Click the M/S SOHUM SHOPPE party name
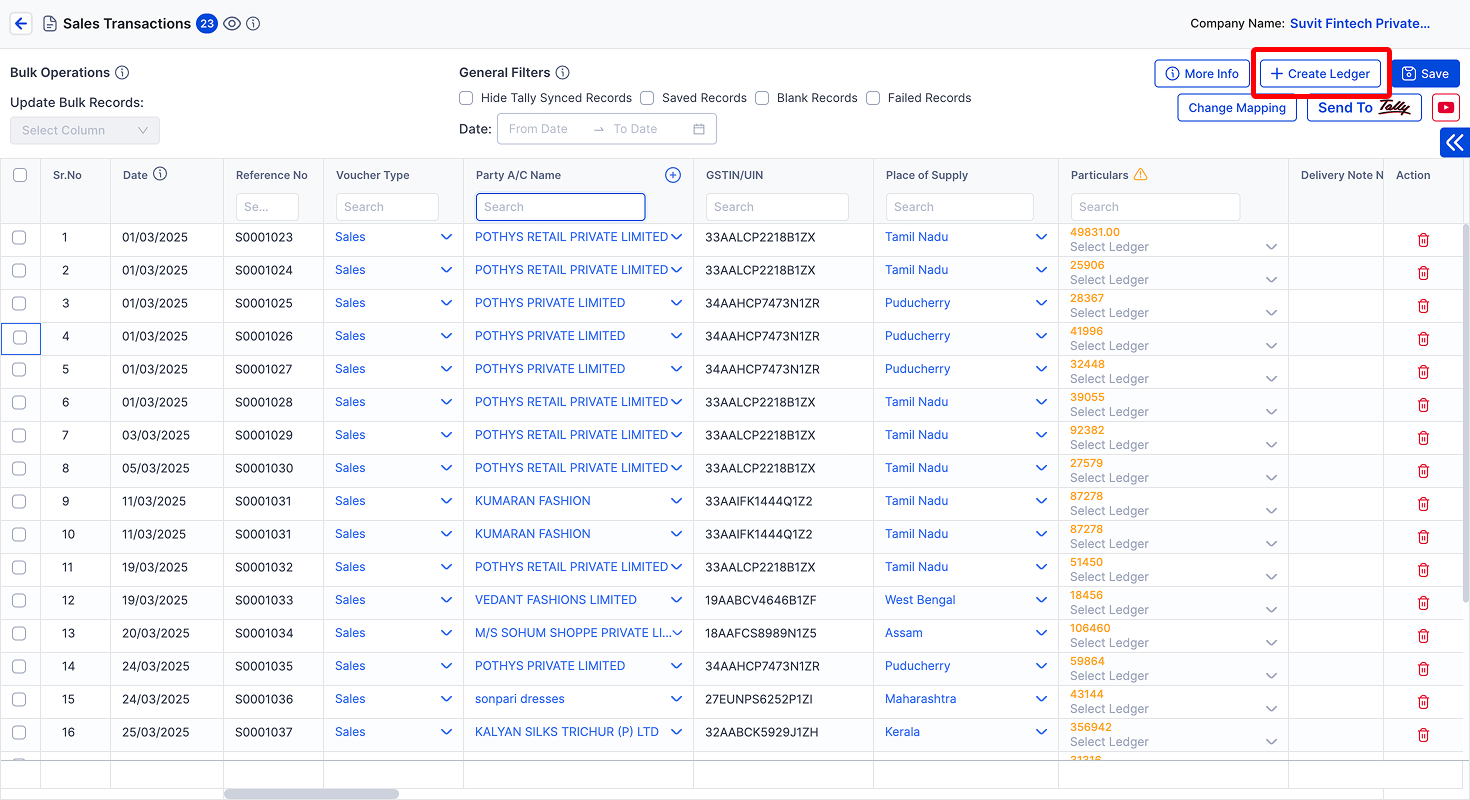The height and width of the screenshot is (800, 1470). (x=572, y=633)
